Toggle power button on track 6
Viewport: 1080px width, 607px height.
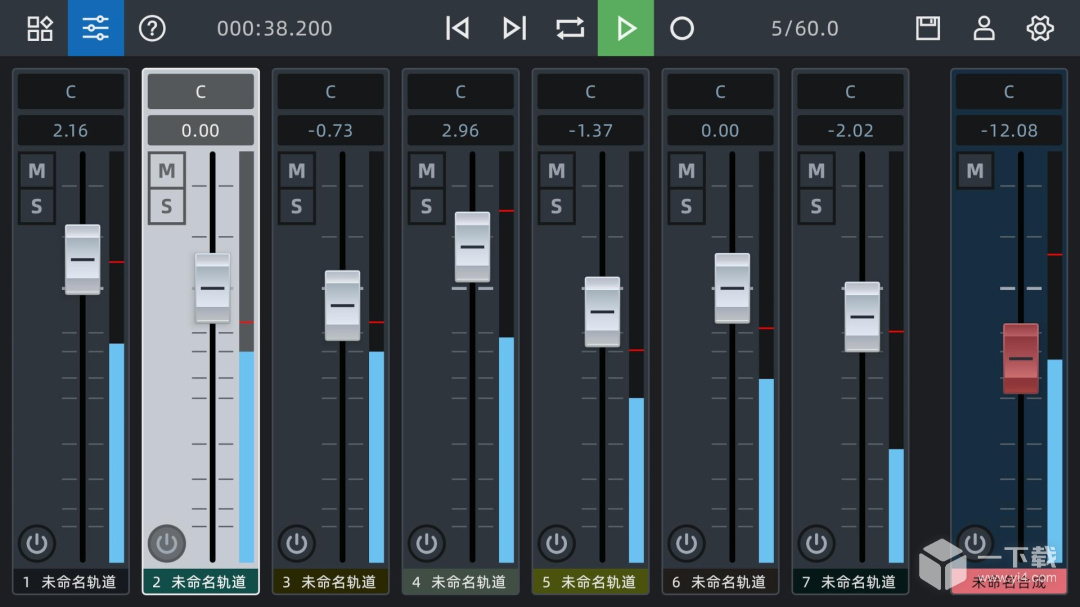687,544
